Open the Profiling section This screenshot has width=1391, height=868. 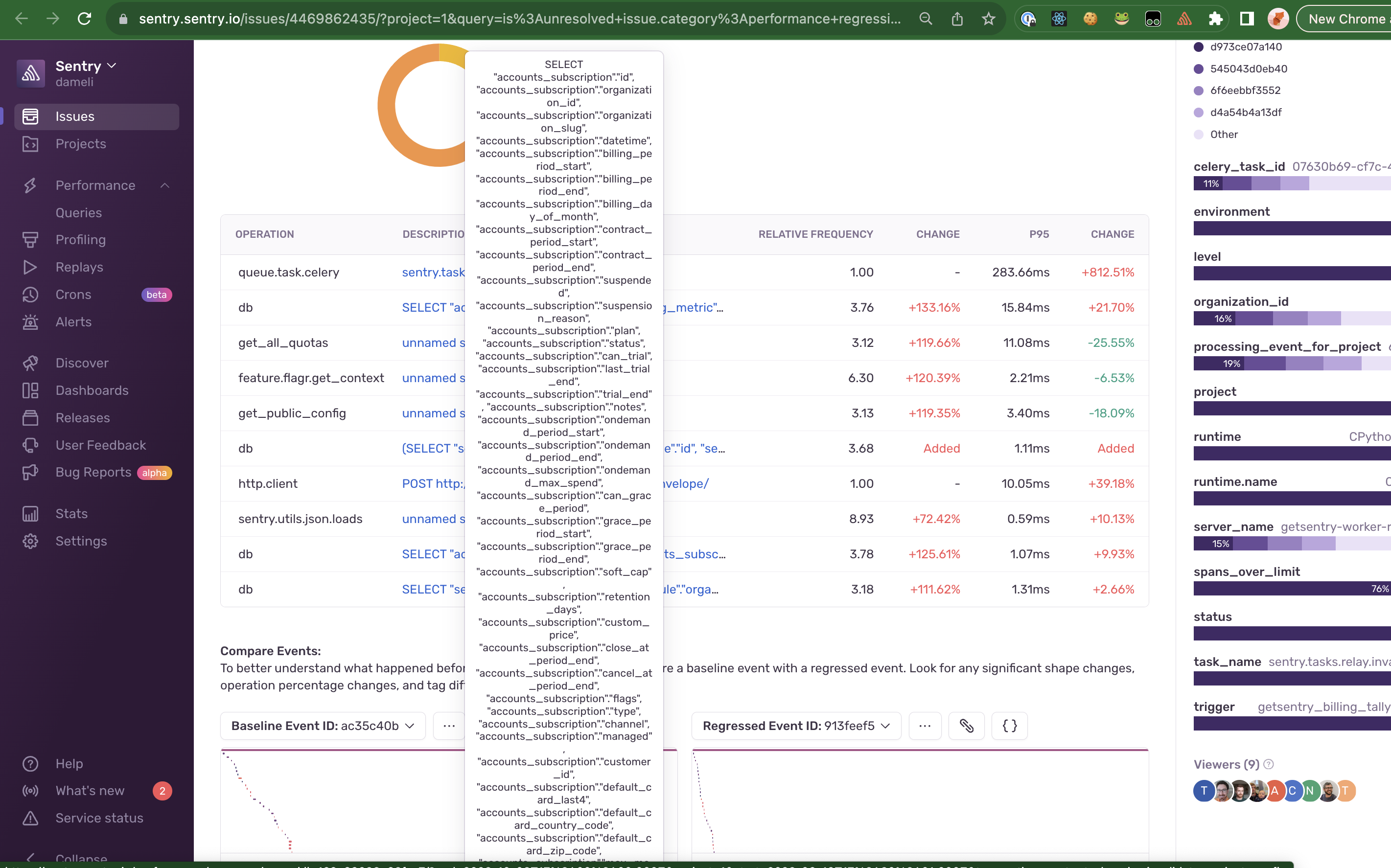coord(79,239)
